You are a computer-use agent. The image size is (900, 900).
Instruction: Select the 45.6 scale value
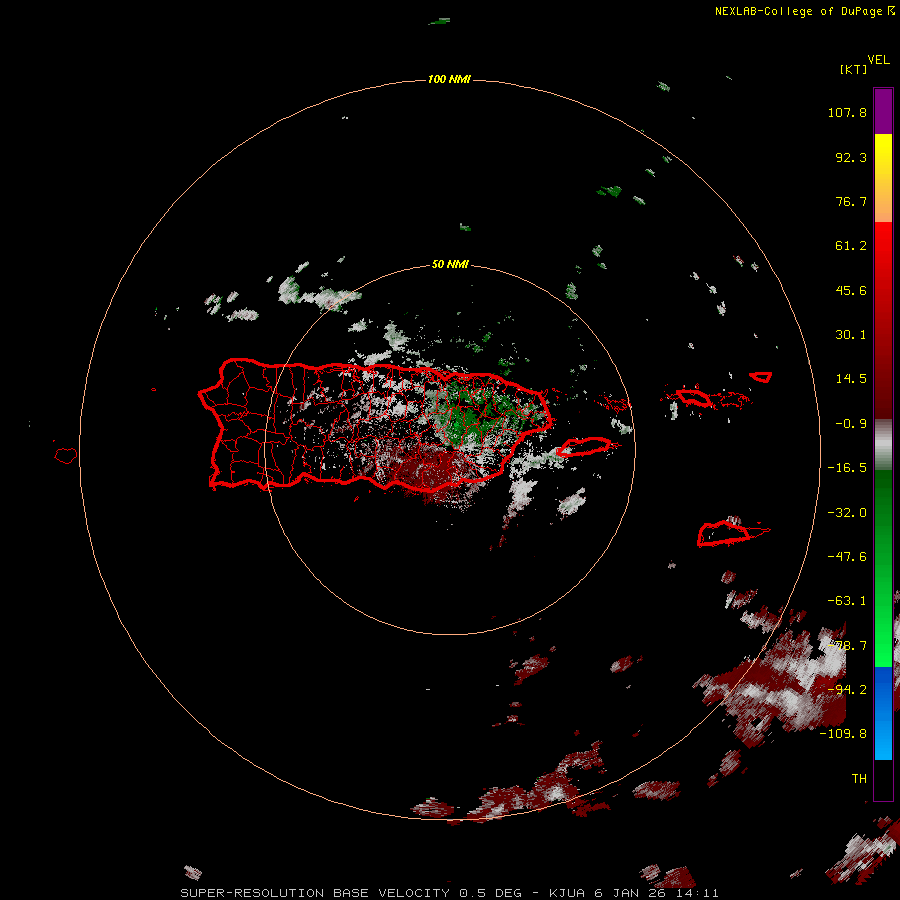pyautogui.click(x=851, y=290)
